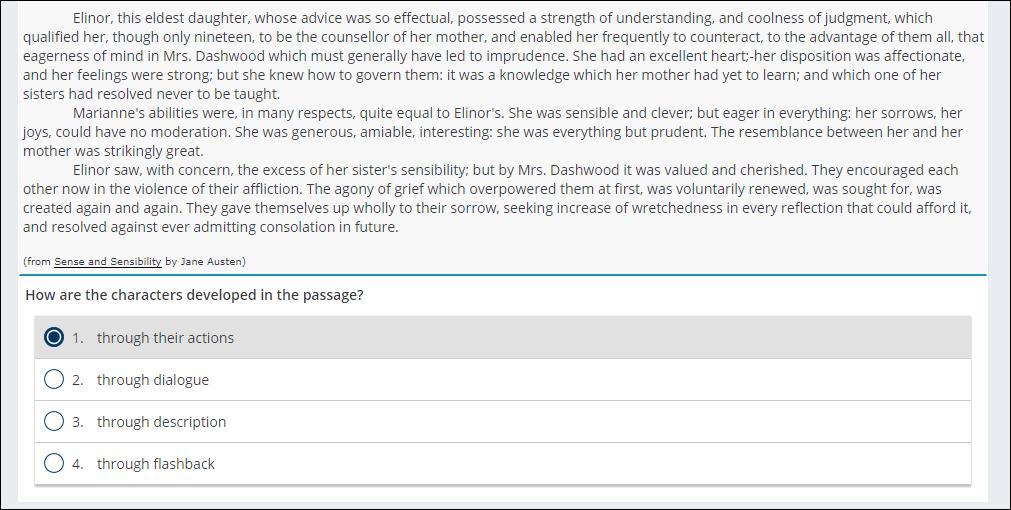This screenshot has height=510, width=1011.
Task: Click the 'through their actions' answer text
Action: click(165, 338)
